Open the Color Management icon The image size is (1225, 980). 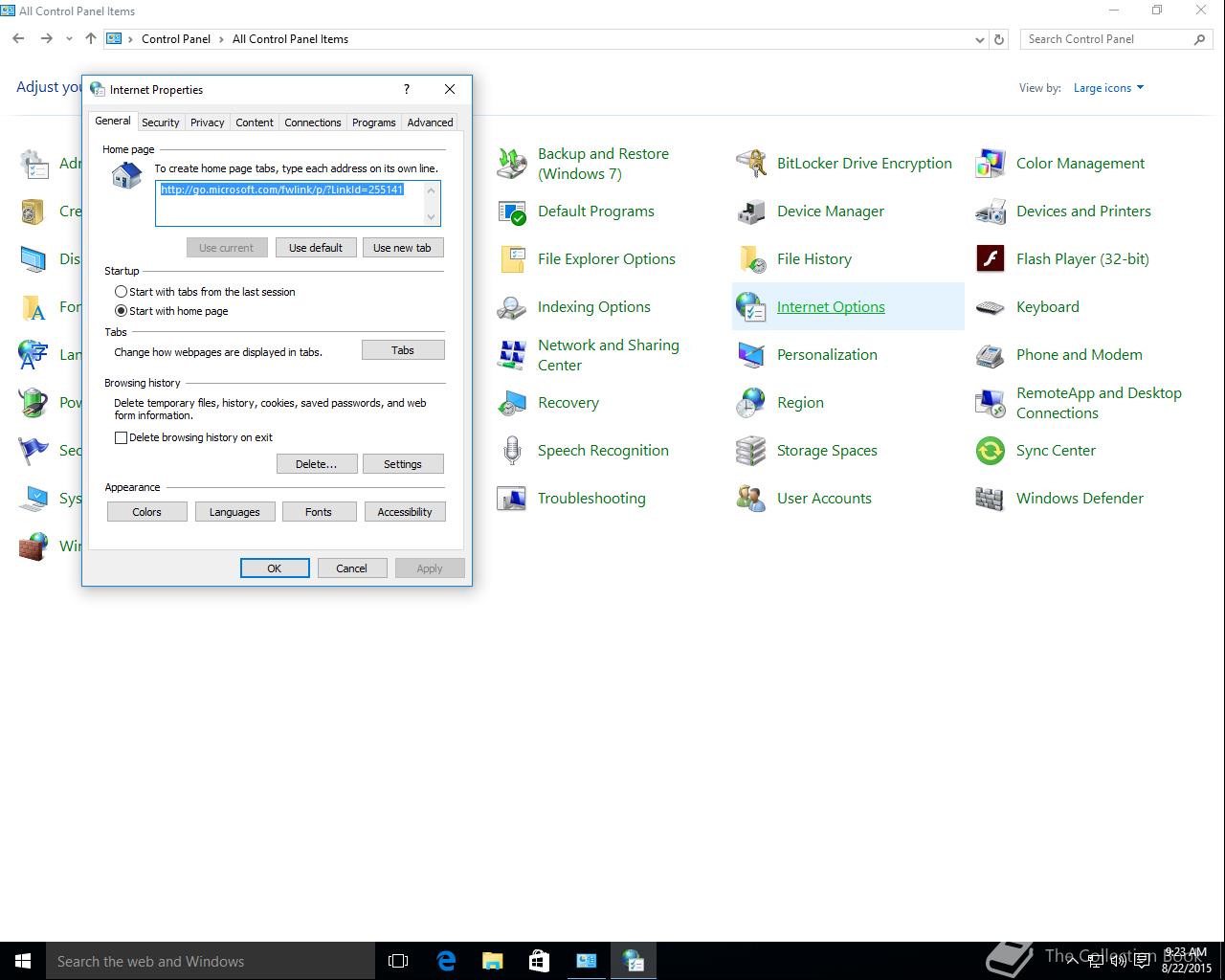pos(991,164)
